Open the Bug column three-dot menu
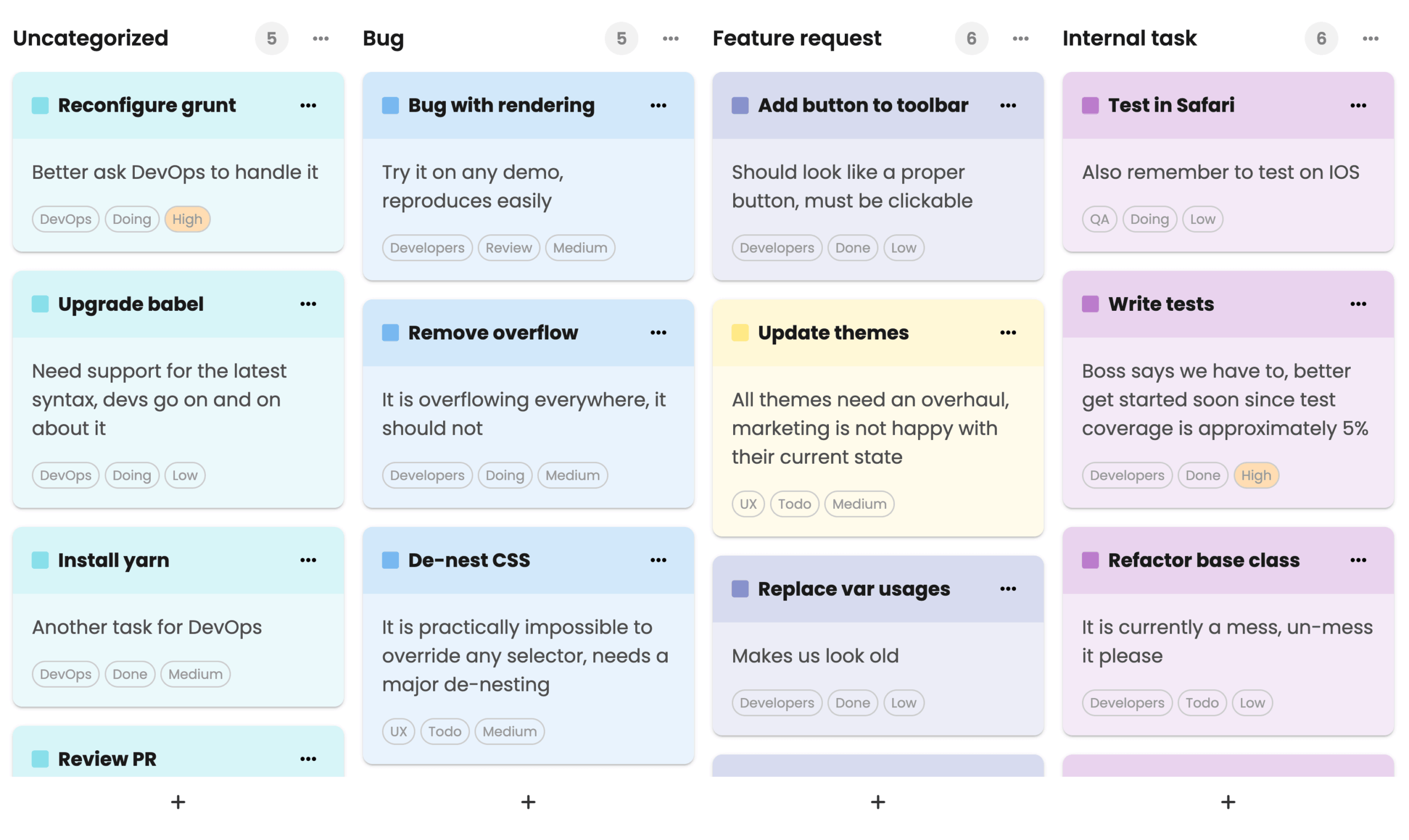The image size is (1409, 840). pyautogui.click(x=670, y=39)
